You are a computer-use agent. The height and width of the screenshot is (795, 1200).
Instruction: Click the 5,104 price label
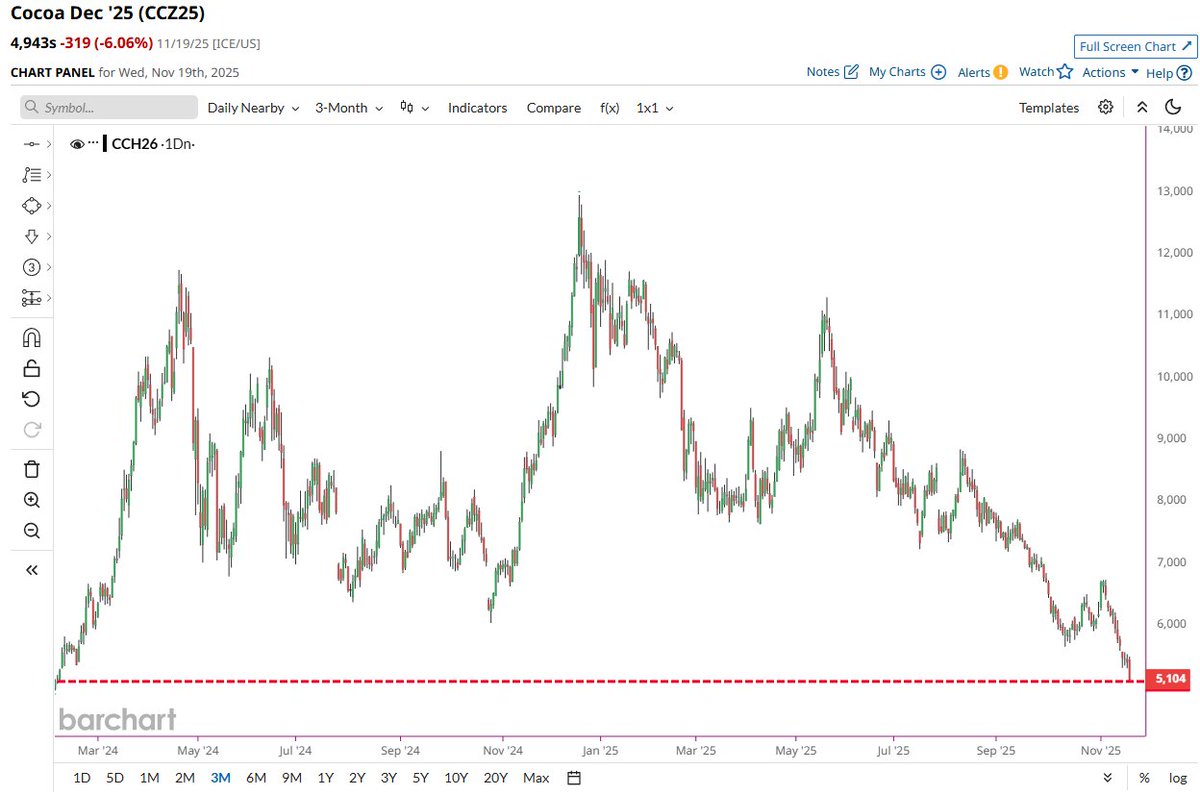[x=1168, y=681]
